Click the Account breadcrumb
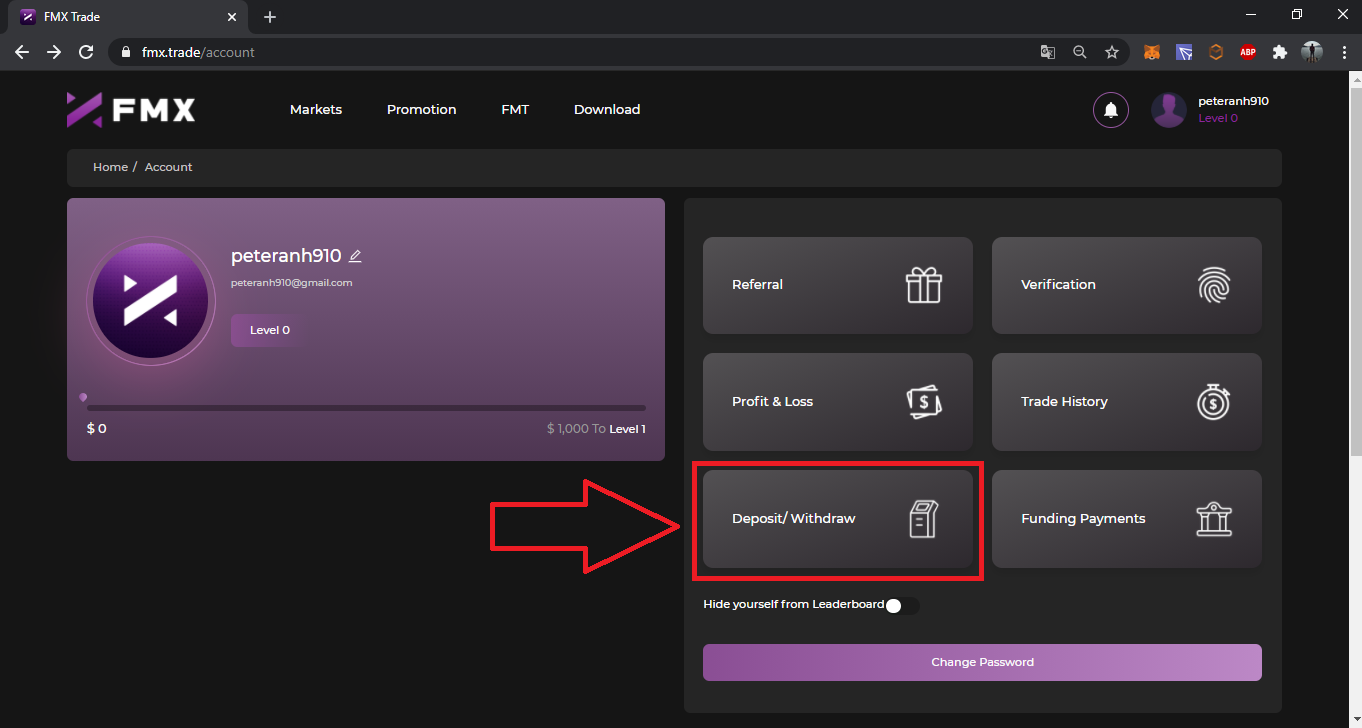Image resolution: width=1362 pixels, height=728 pixels. (168, 167)
